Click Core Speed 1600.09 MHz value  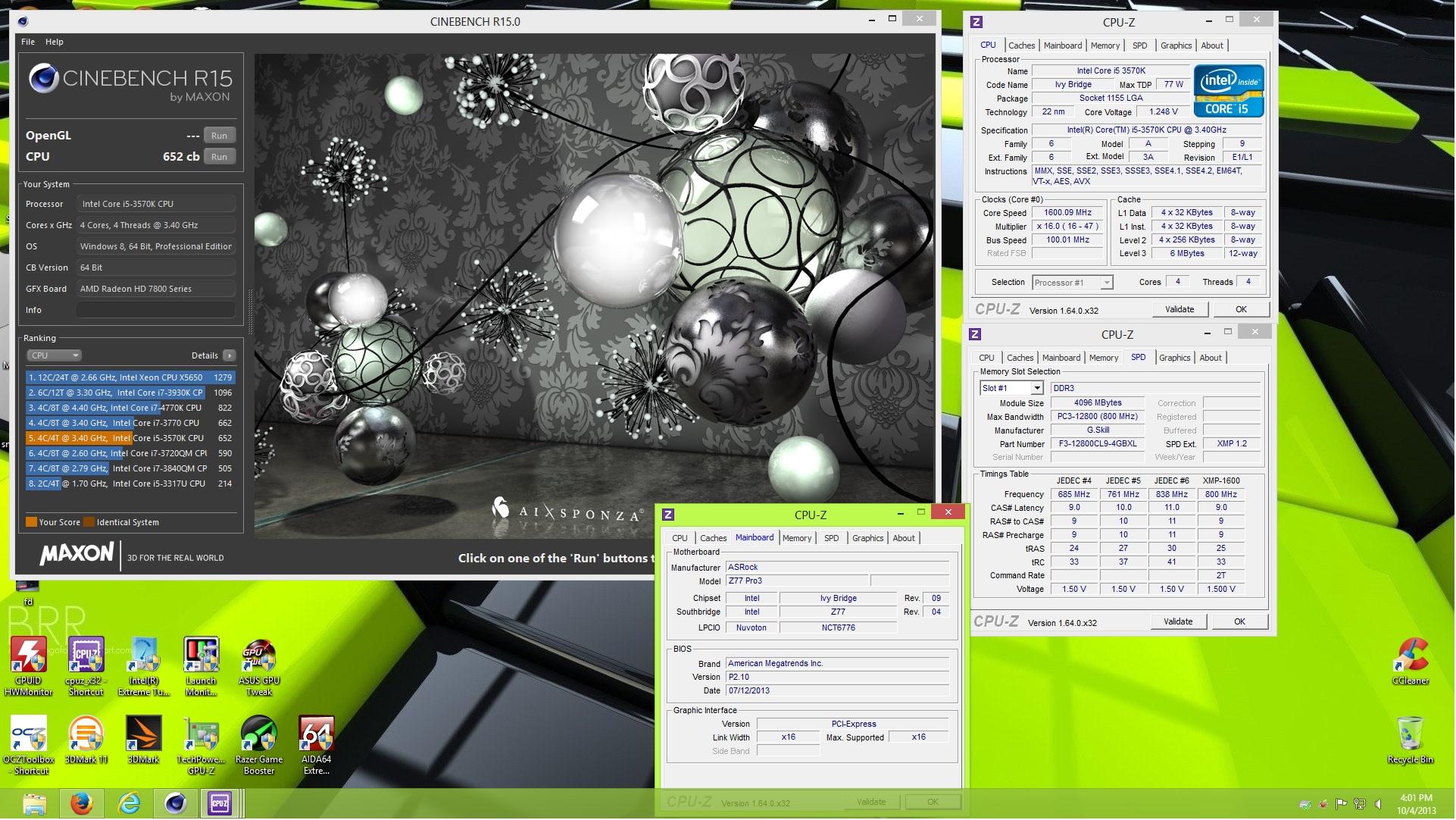1068,213
